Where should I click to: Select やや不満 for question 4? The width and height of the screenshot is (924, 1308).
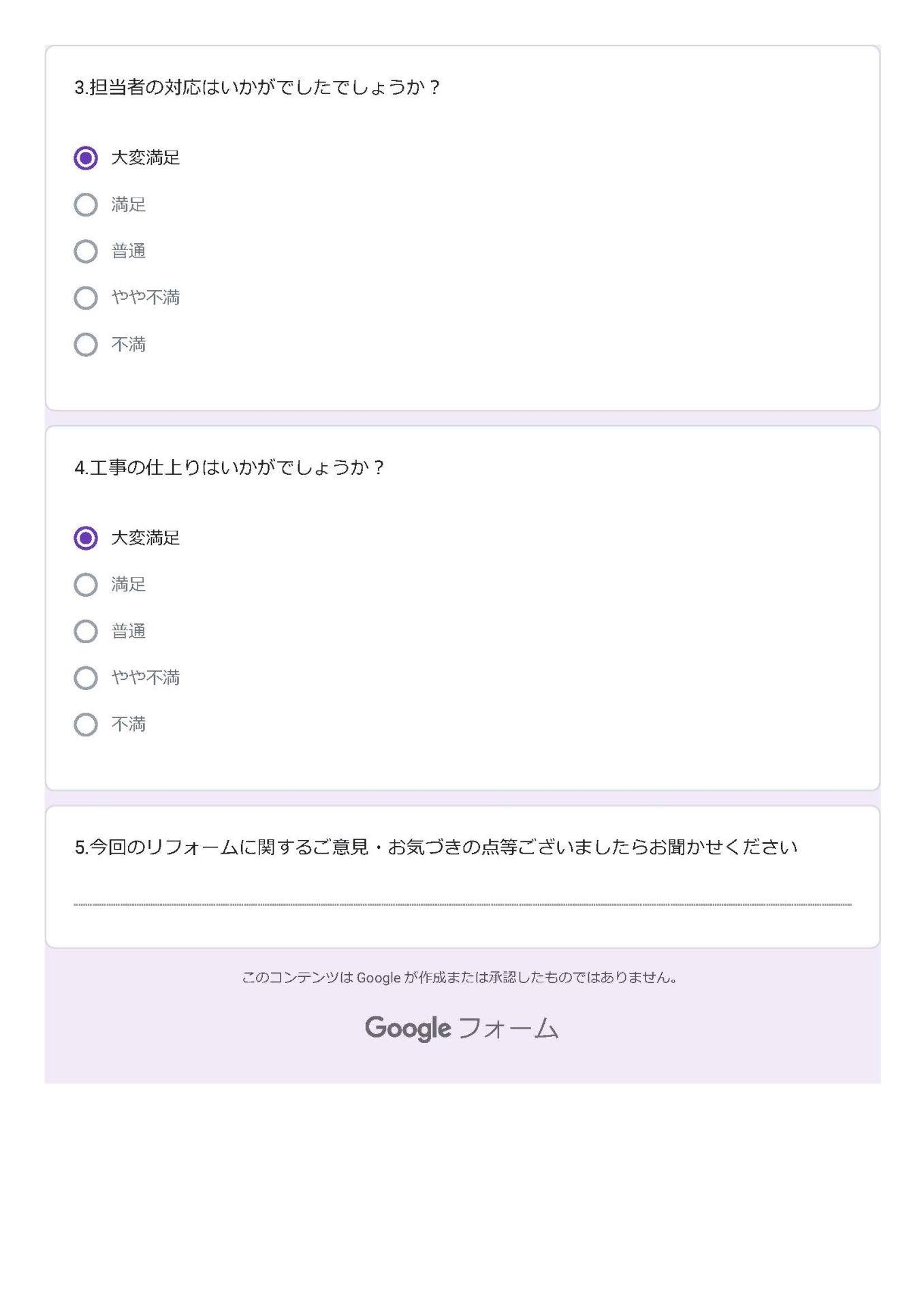point(85,678)
